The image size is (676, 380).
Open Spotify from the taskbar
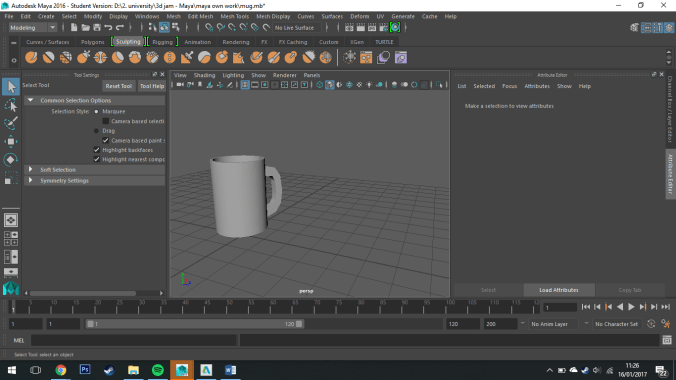pos(158,370)
